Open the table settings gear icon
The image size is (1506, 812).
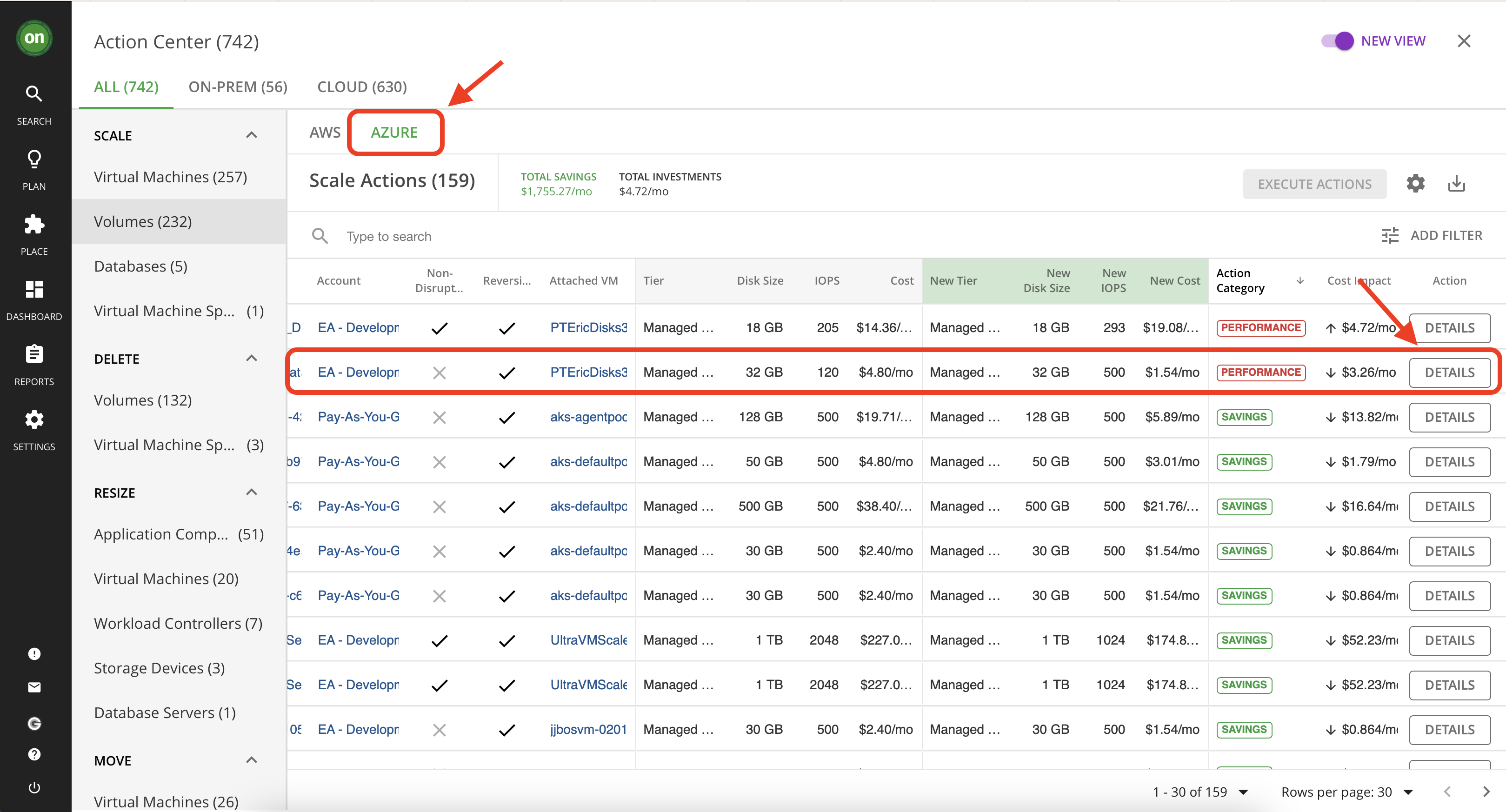click(x=1415, y=184)
